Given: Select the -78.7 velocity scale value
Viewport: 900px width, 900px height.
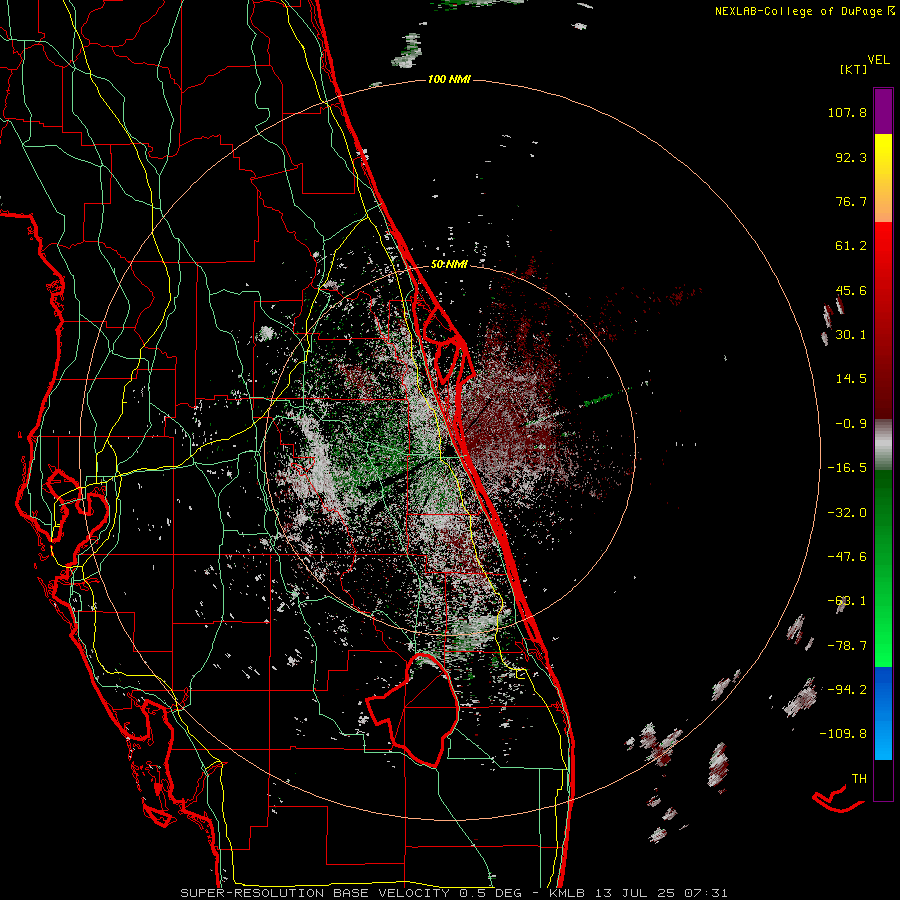Looking at the screenshot, I should point(847,646).
